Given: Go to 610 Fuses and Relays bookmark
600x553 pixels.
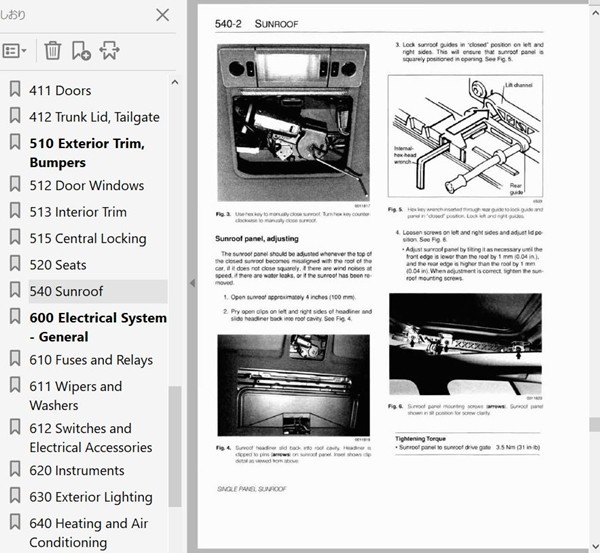Looking at the screenshot, I should click(91, 360).
